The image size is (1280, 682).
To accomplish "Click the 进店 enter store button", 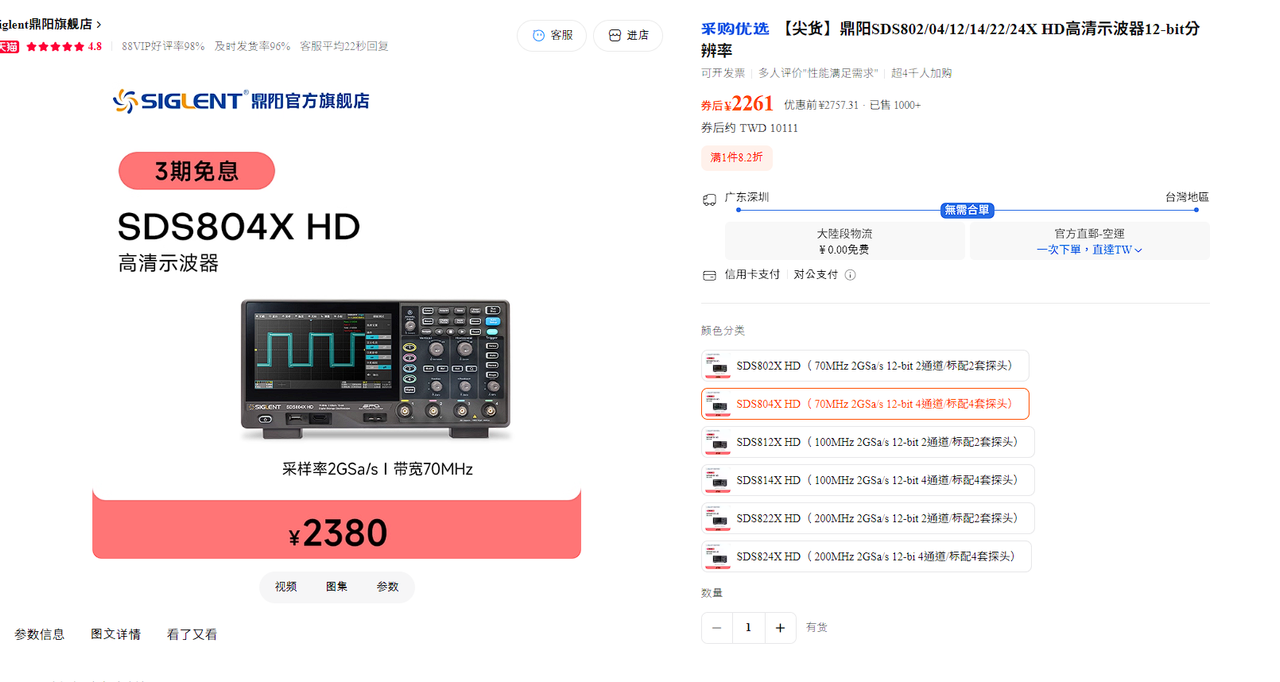I will [x=628, y=35].
